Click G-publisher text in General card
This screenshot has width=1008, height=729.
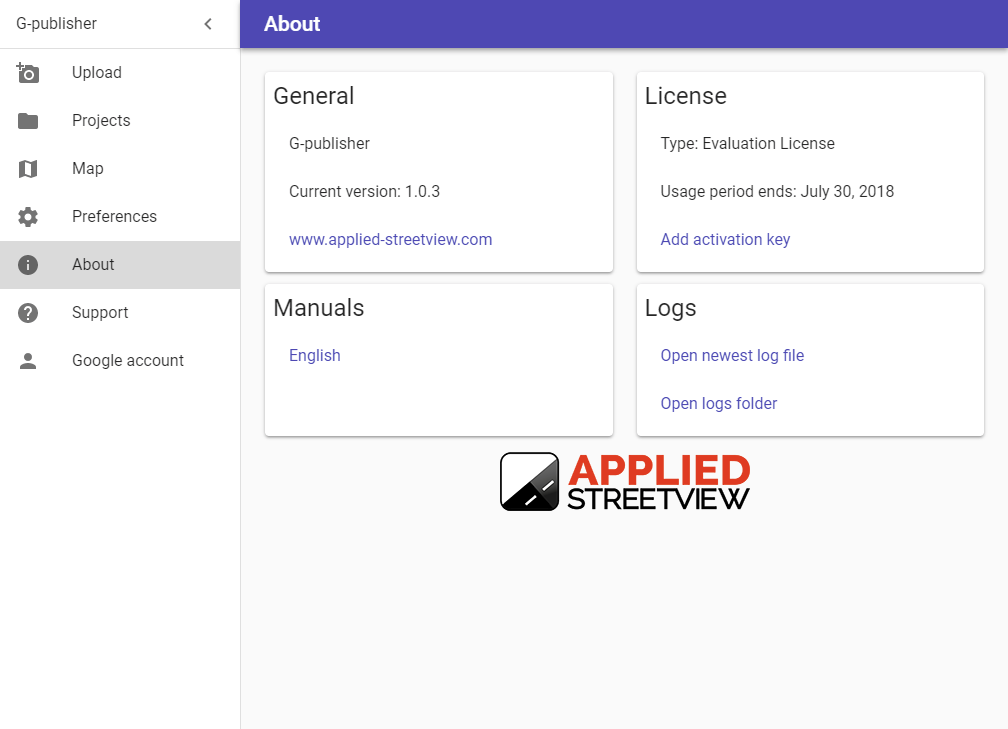pos(329,143)
